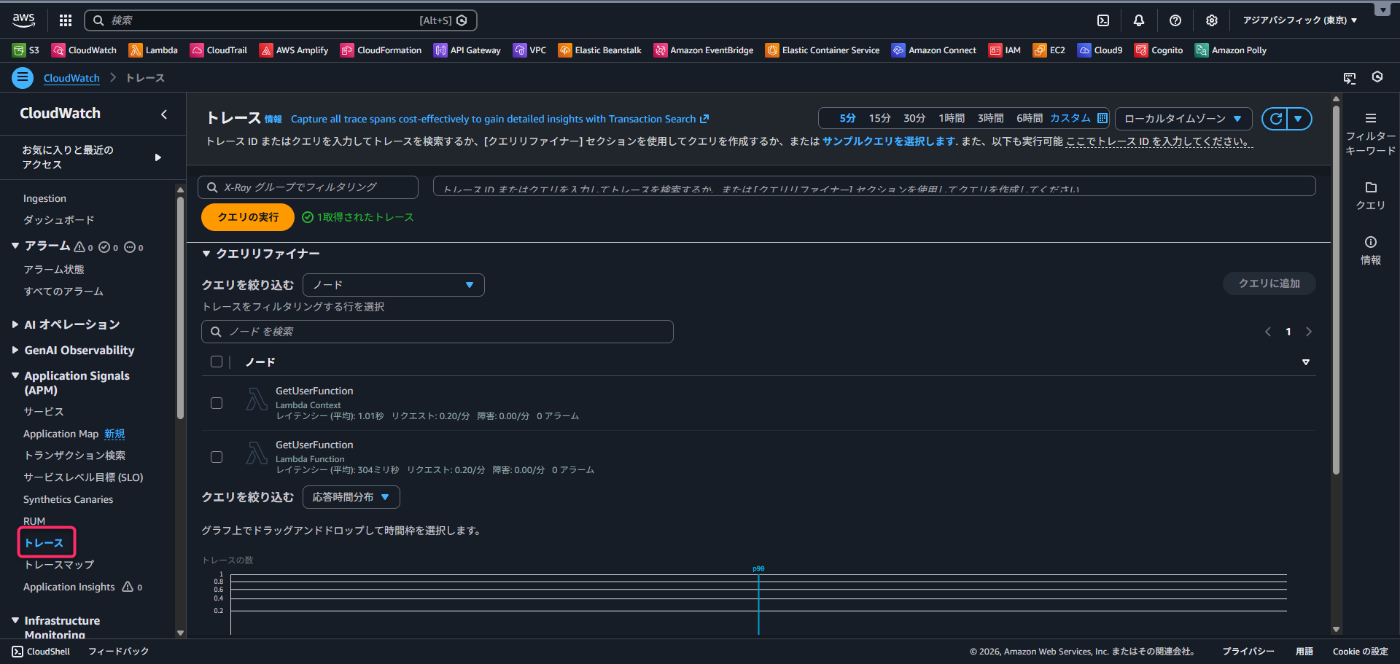Select 6時間 time range
The image size is (1400, 664).
(x=1029, y=118)
